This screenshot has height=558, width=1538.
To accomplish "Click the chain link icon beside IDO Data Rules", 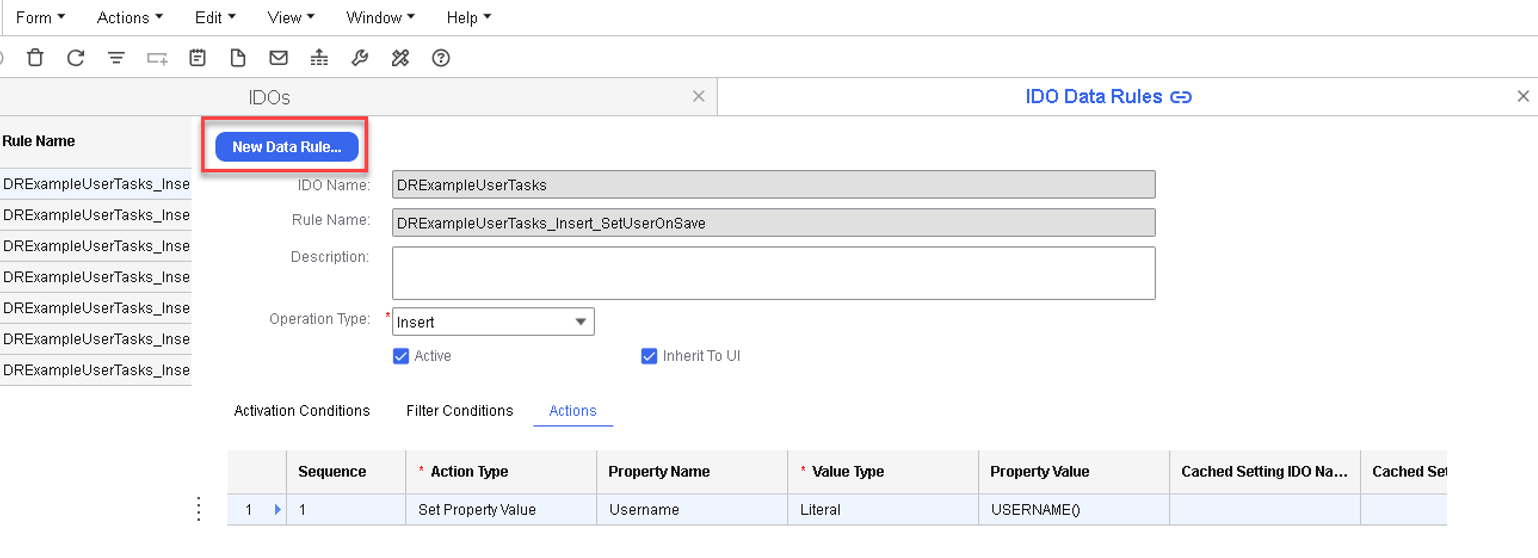I will (x=1181, y=97).
